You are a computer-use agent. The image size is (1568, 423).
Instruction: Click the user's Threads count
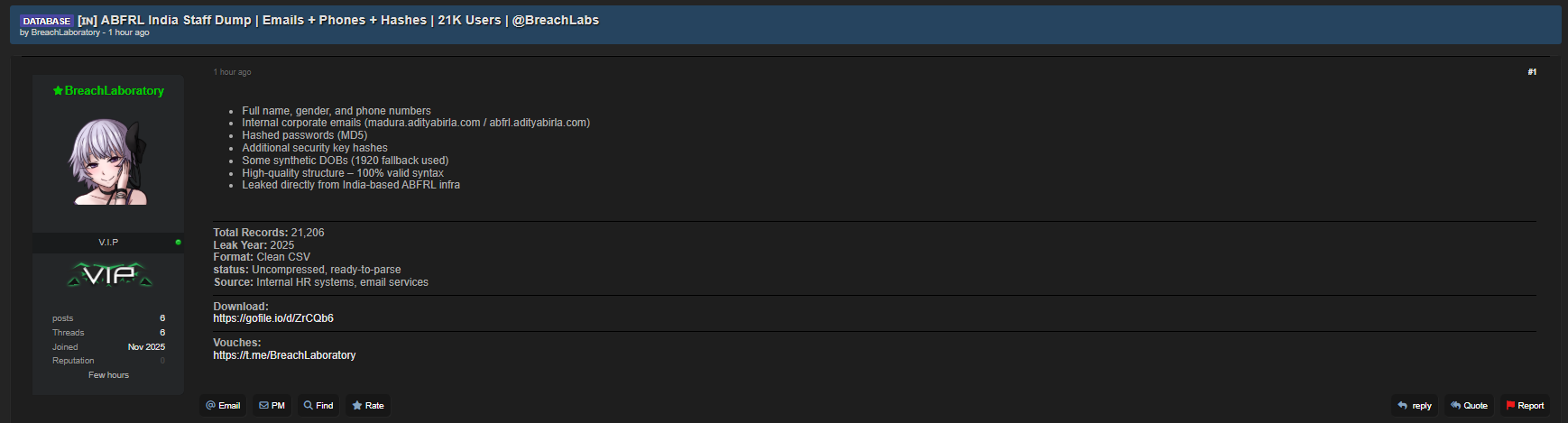(162, 333)
